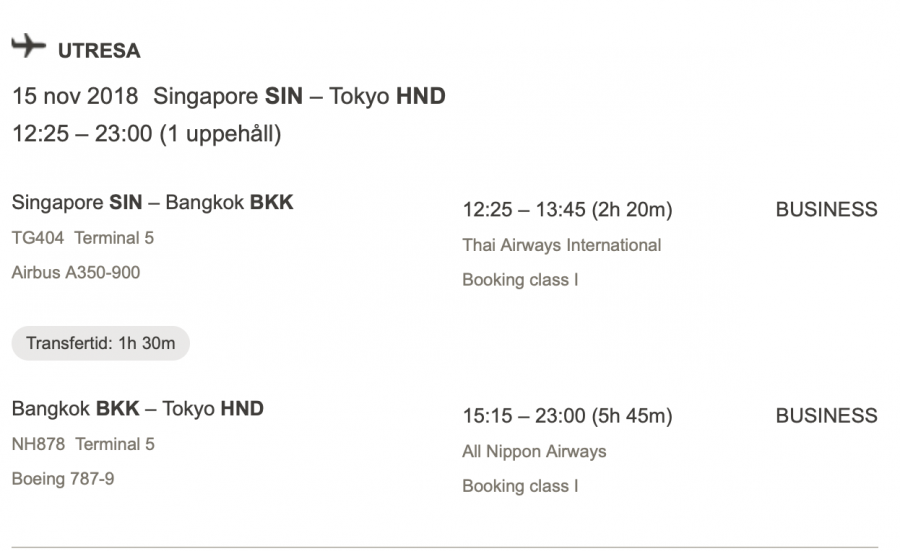Select the 12:25 – 13:45 (2h 20m) flight time
Image resolution: width=900 pixels, height=551 pixels.
(567, 210)
